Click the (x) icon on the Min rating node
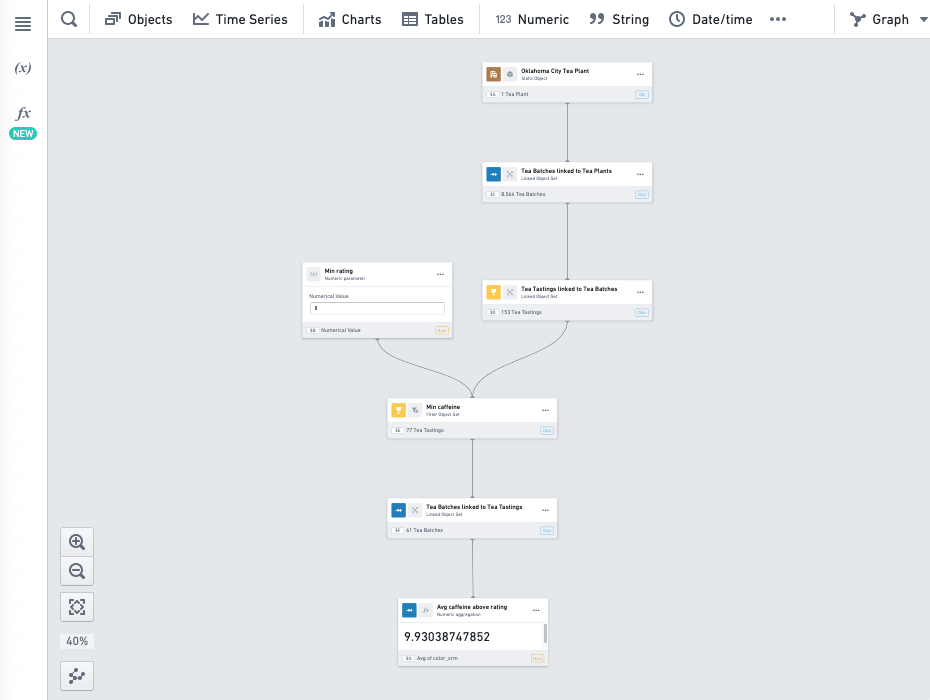The height and width of the screenshot is (700, 930). (314, 274)
